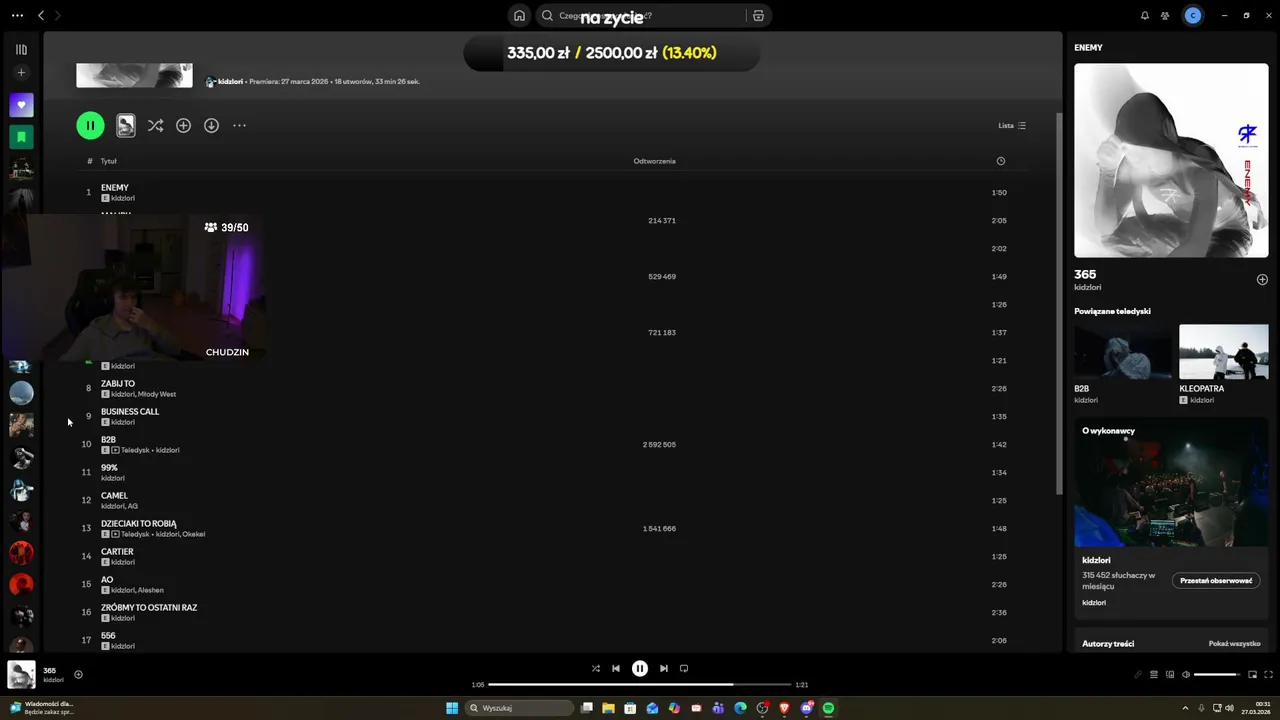Screen dimensions: 1280x720
Task: Open Discord from the taskbar
Action: pyautogui.click(x=806, y=708)
